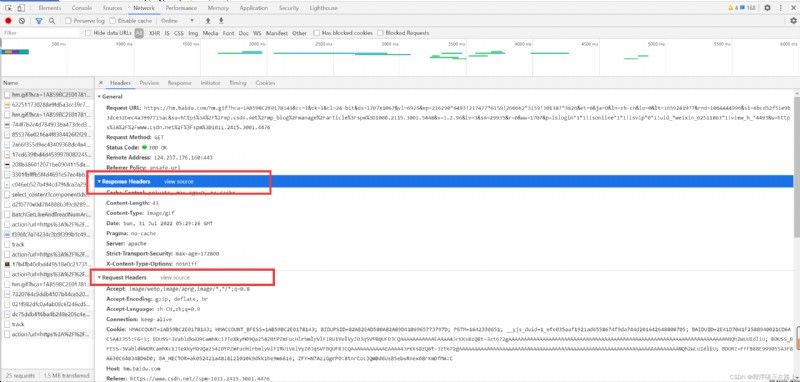Viewport: 800px width, 382px height.
Task: Enable Preserve log checkbox
Action: pos(68,21)
